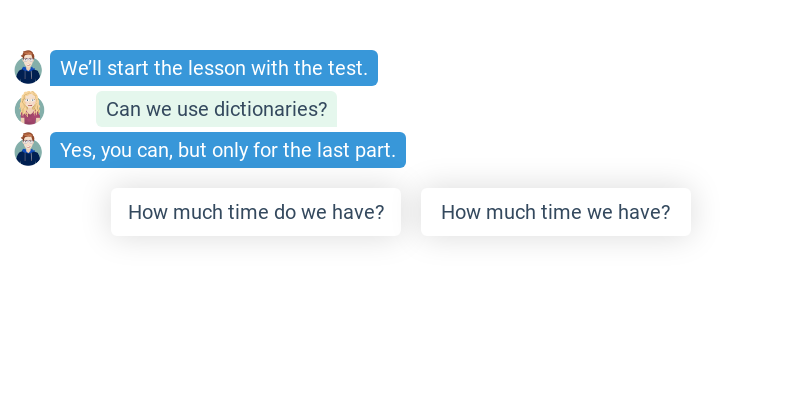Click the green 'Can we use dictionaries?' bubble
The height and width of the screenshot is (400, 800).
[x=216, y=109]
